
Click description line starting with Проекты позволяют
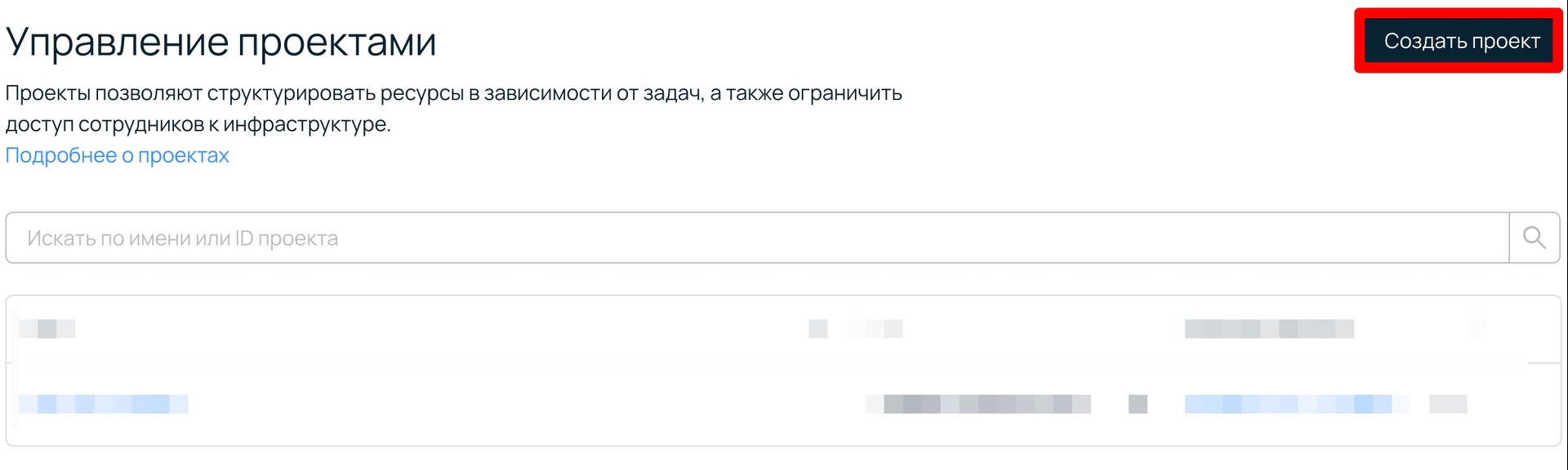453,93
